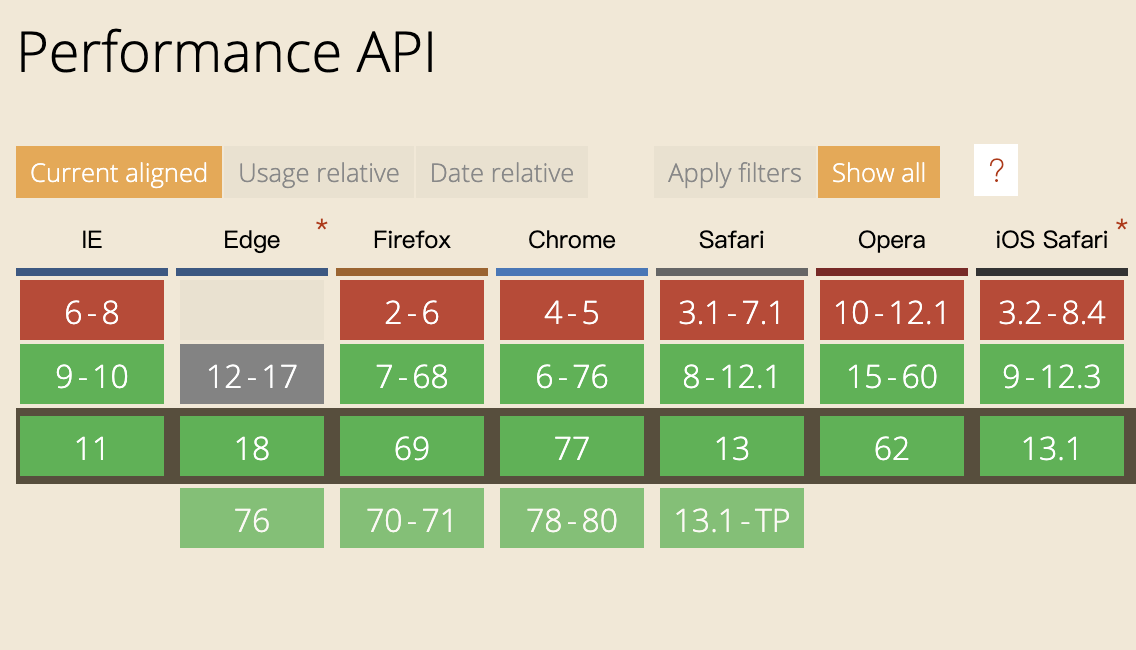Click the asterisk note next to Edge
The height and width of the screenshot is (650, 1136).
322,227
